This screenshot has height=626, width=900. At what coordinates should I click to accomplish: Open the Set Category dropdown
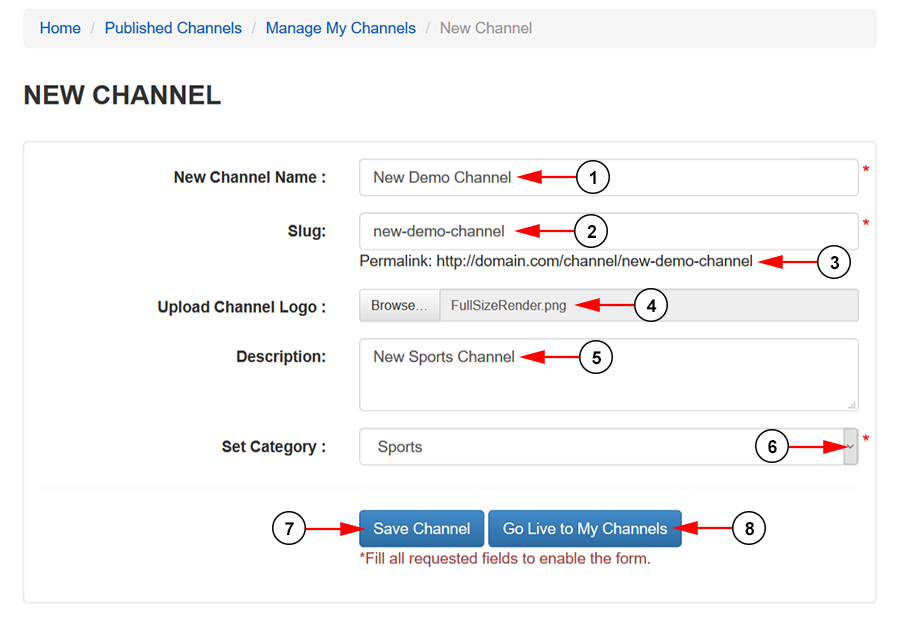608,446
